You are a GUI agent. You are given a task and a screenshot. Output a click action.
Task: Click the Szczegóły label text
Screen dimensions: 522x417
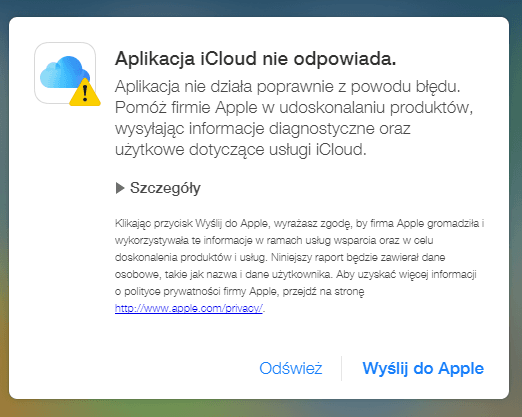165,188
